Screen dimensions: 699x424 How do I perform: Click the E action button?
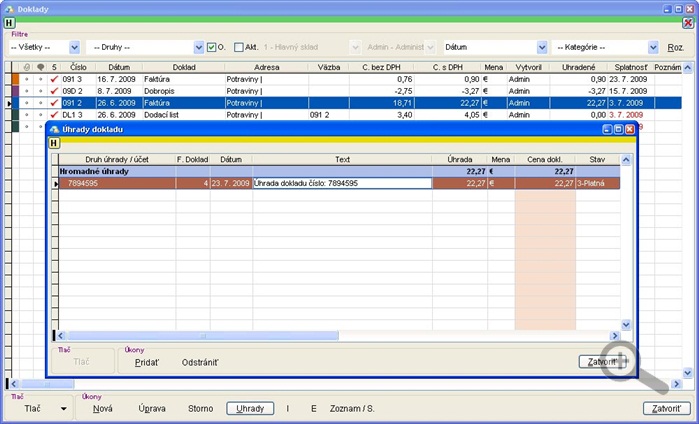pos(314,409)
